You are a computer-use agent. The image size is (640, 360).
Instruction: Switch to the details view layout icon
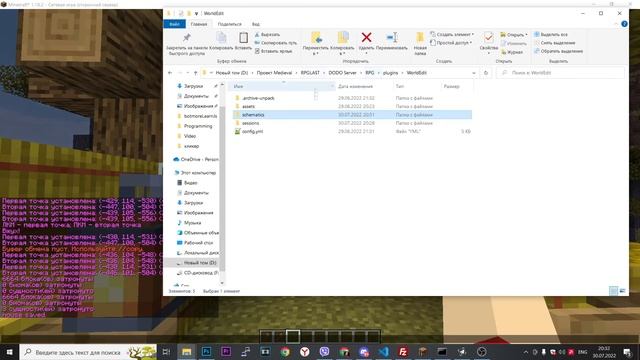(x=613, y=291)
